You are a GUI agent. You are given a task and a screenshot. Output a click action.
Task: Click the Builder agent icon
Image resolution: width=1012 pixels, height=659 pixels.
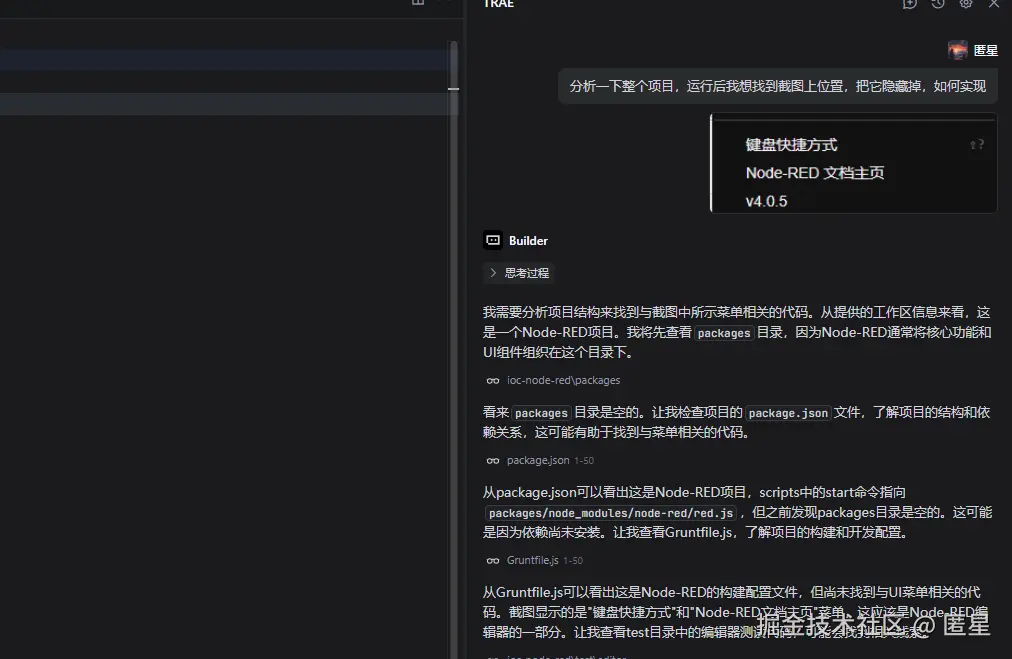point(493,240)
